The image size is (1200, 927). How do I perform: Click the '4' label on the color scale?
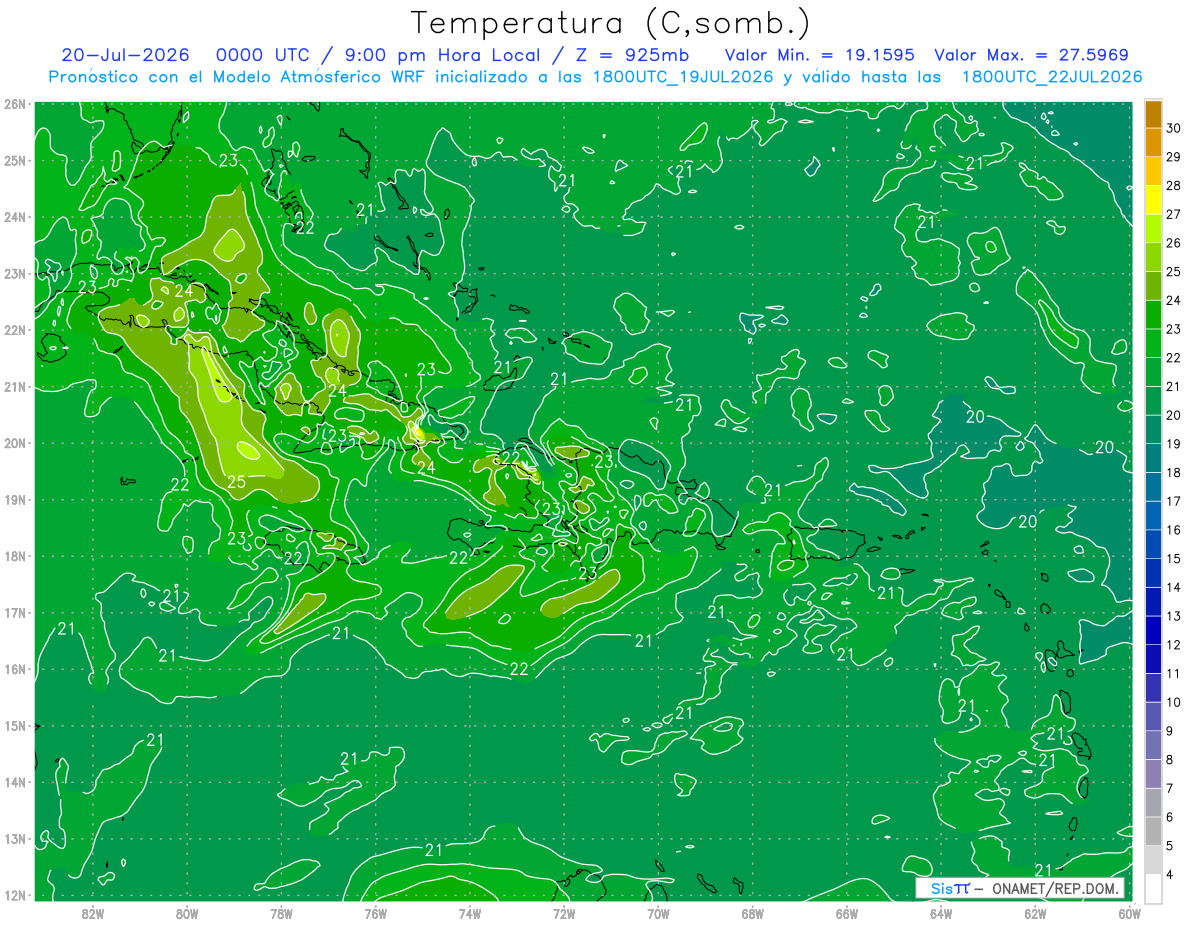pyautogui.click(x=1170, y=875)
